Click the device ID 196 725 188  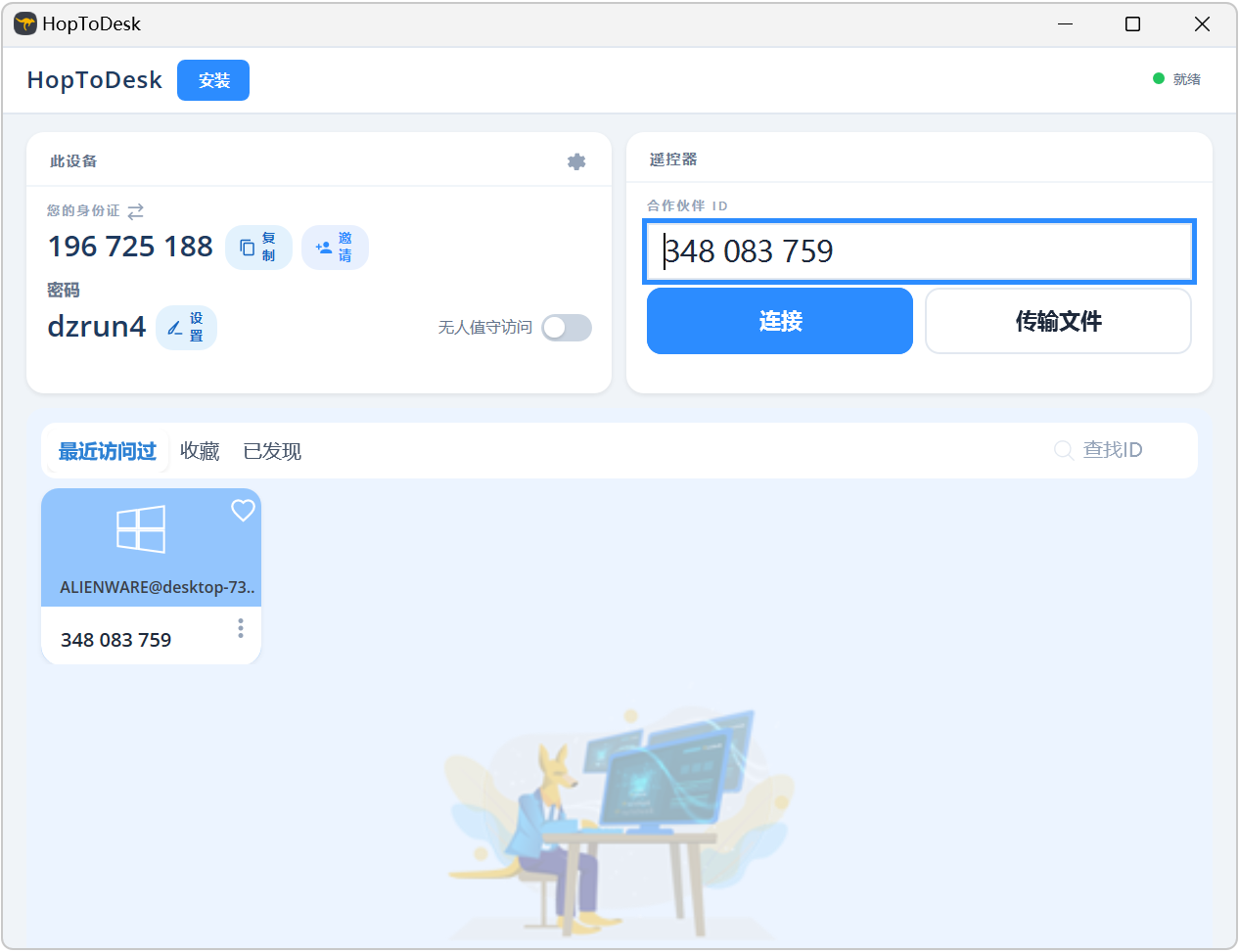click(x=130, y=247)
